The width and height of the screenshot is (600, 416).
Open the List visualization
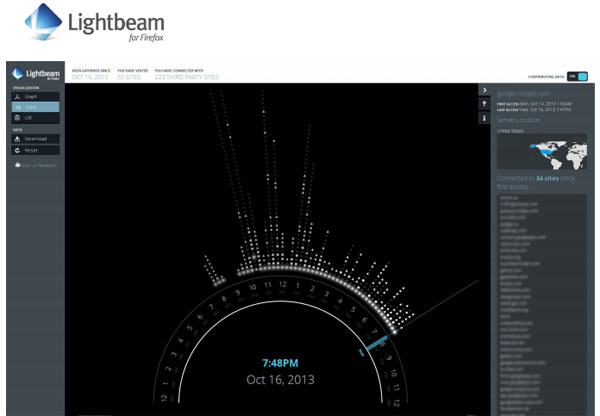35,117
